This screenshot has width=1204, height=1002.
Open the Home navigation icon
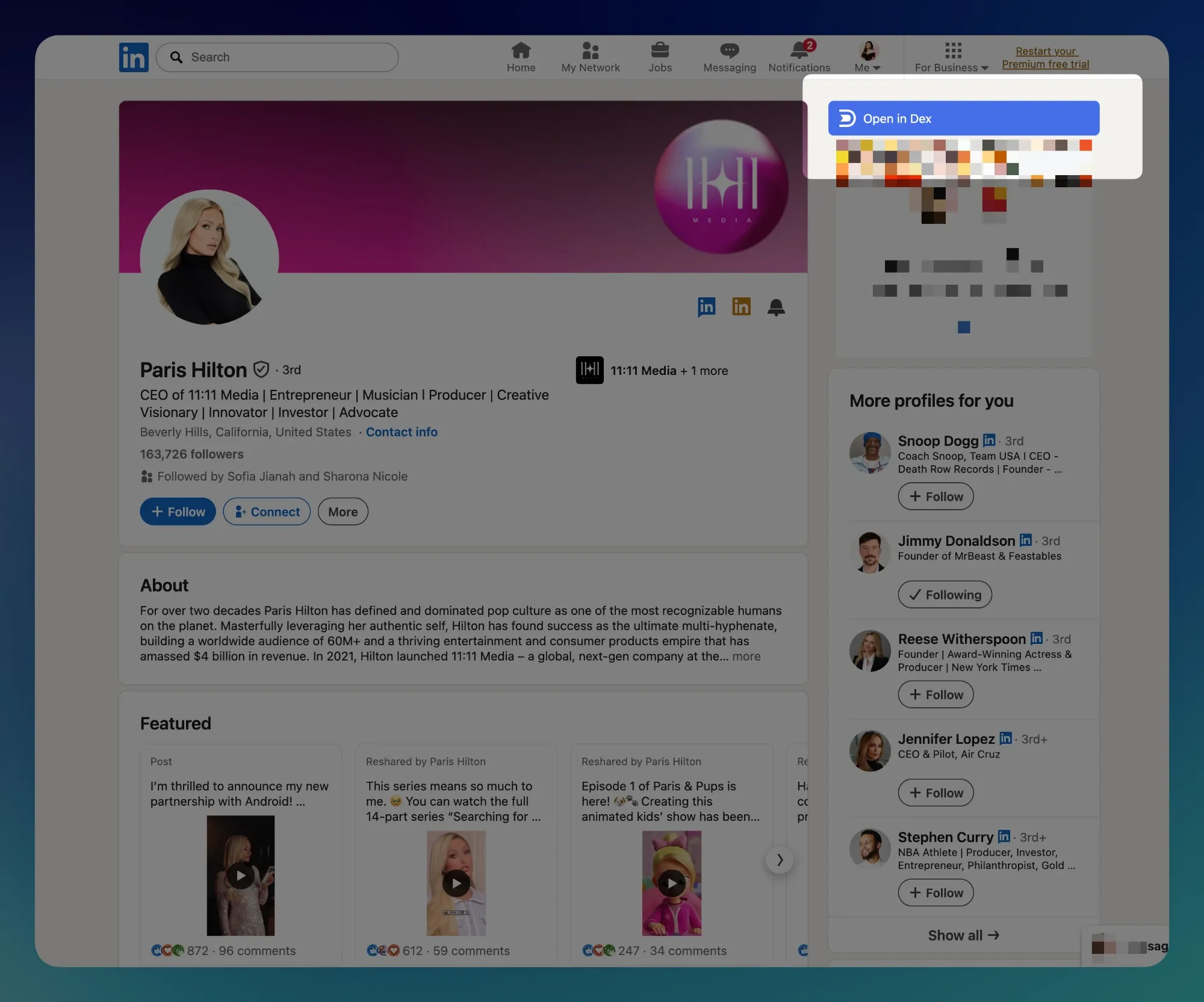click(x=521, y=58)
